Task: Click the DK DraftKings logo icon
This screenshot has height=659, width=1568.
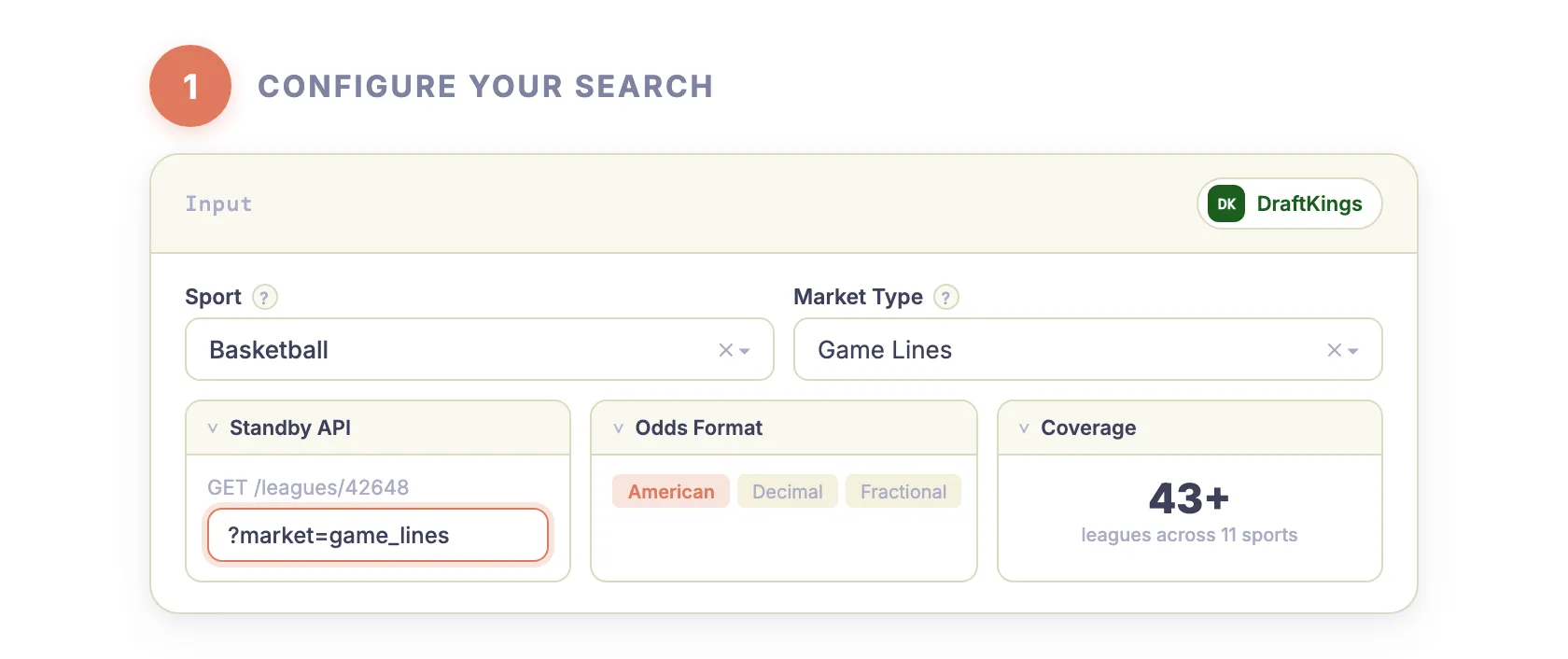Action: point(1225,203)
